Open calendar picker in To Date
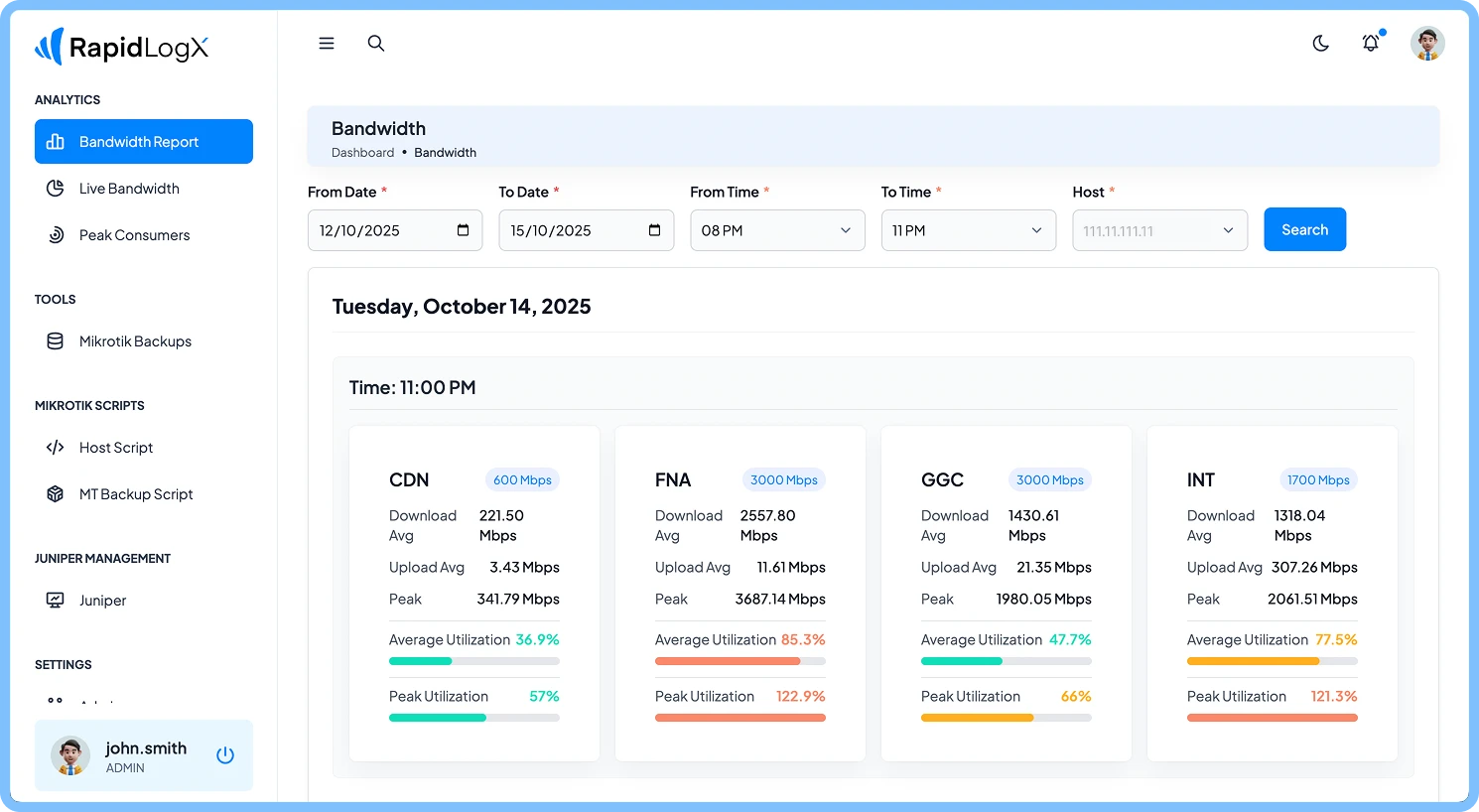The height and width of the screenshot is (812, 1479). pyautogui.click(x=654, y=230)
